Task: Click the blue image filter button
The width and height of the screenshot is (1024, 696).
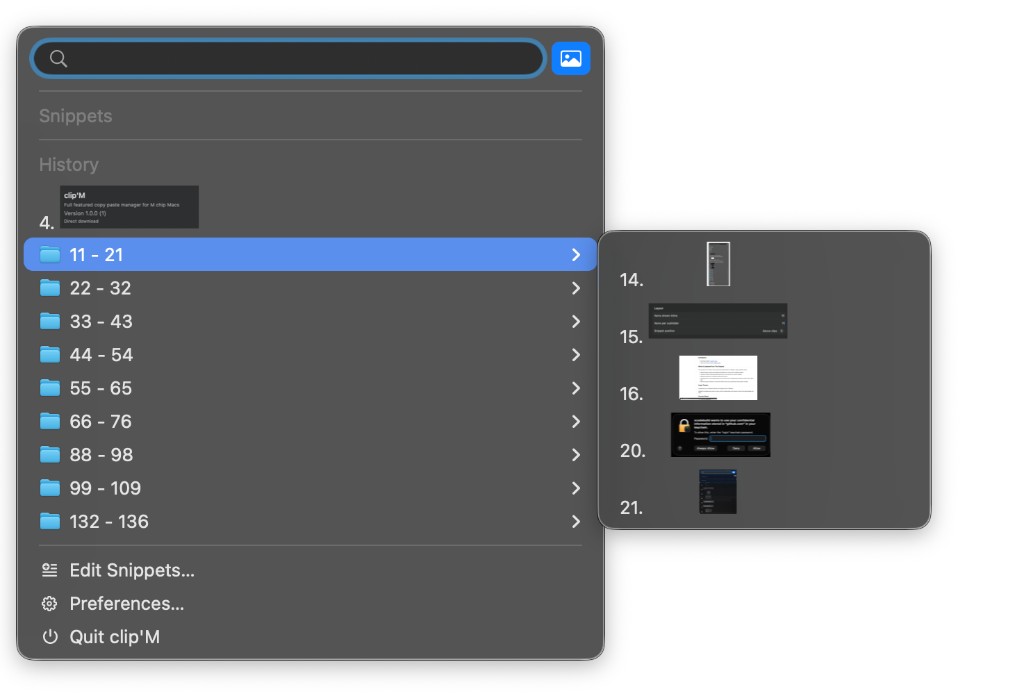Action: pyautogui.click(x=571, y=59)
